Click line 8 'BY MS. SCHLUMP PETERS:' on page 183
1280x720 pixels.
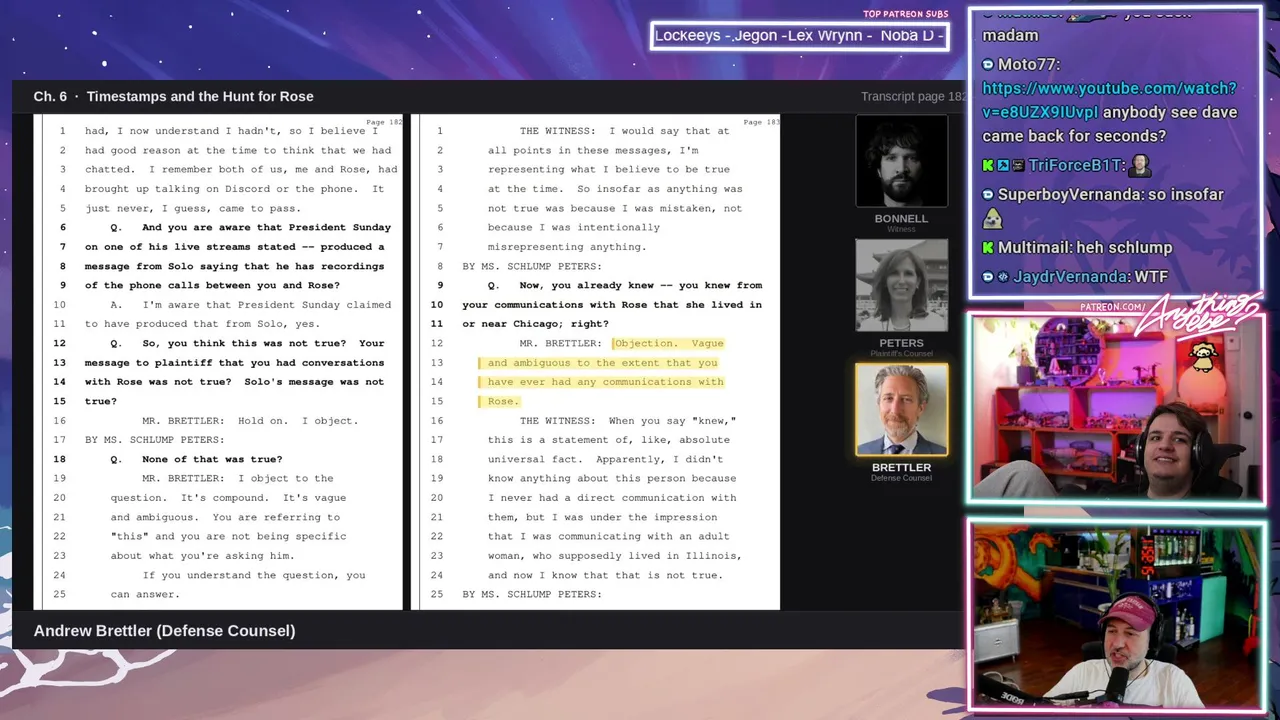(532, 266)
